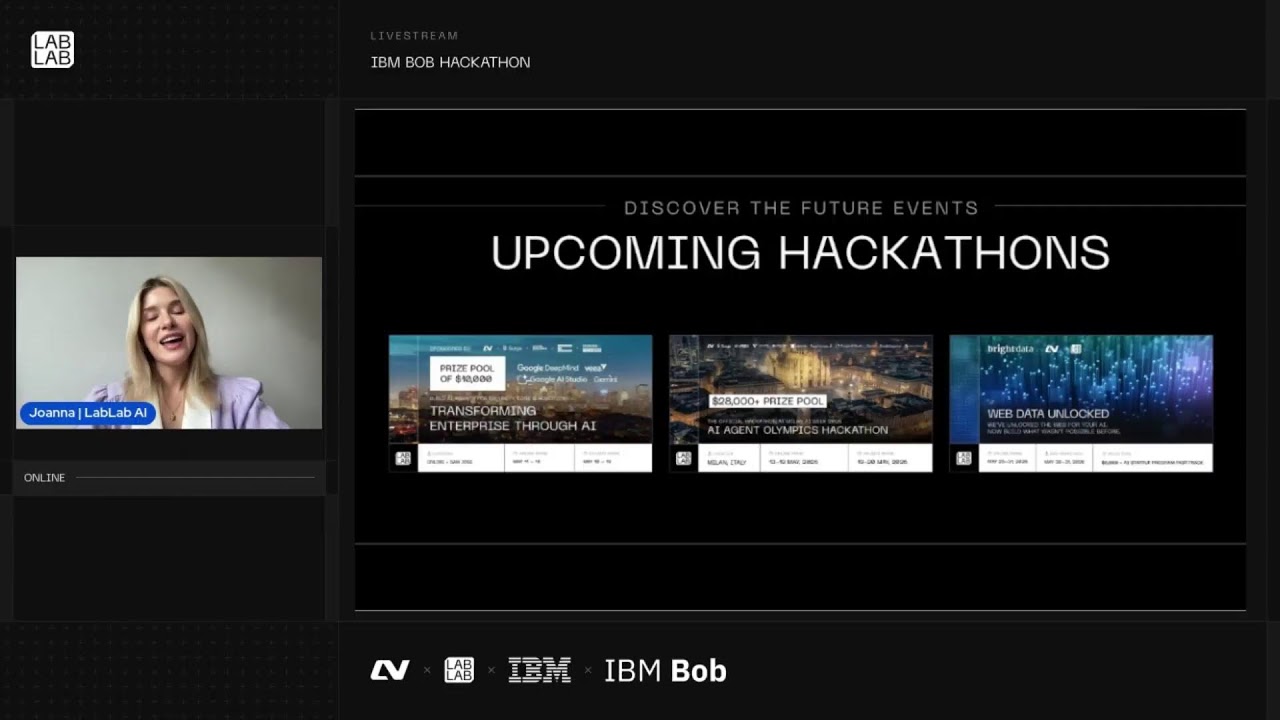This screenshot has height=720, width=1280.
Task: Click the LabLab logo in top-left corner
Action: 52,49
